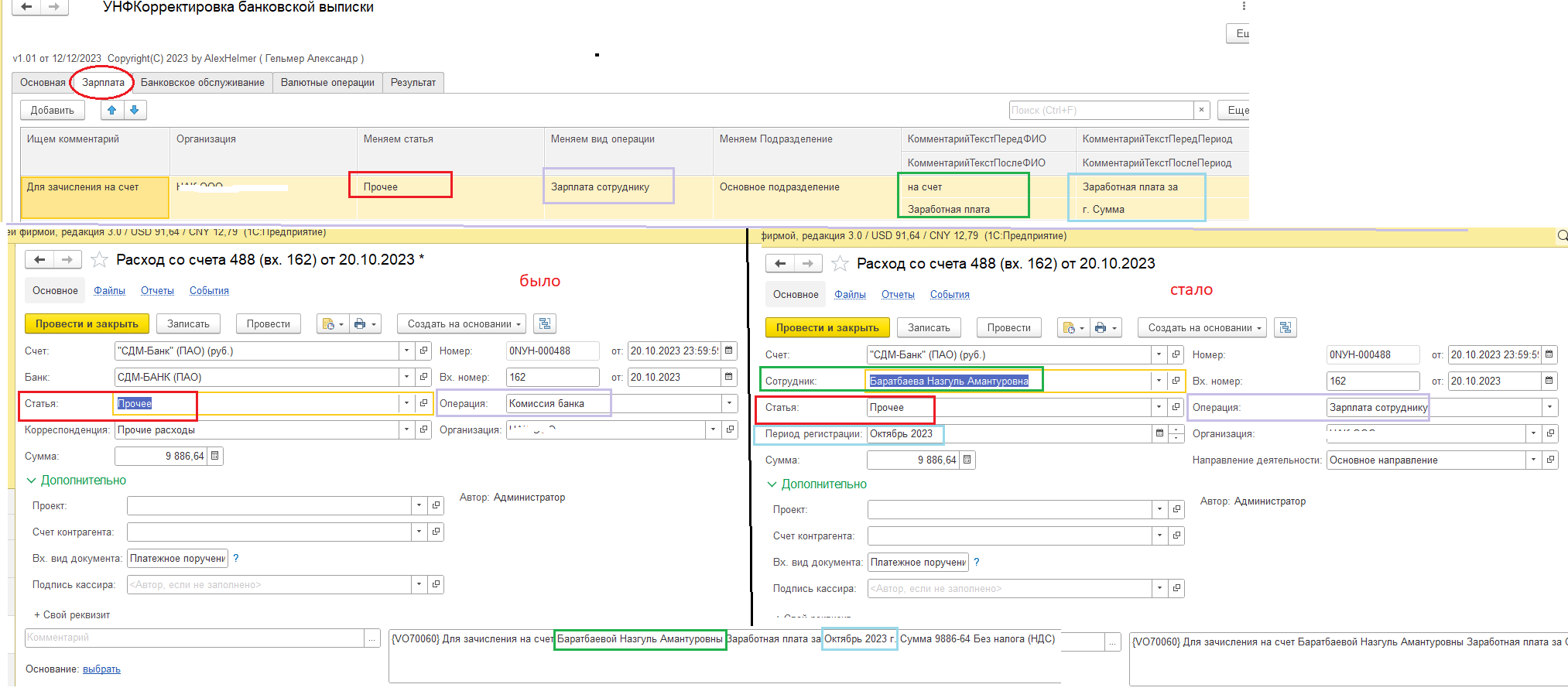Star the left 'было' document as a favorite
Viewport: 1568px width, 698px height.
[99, 259]
